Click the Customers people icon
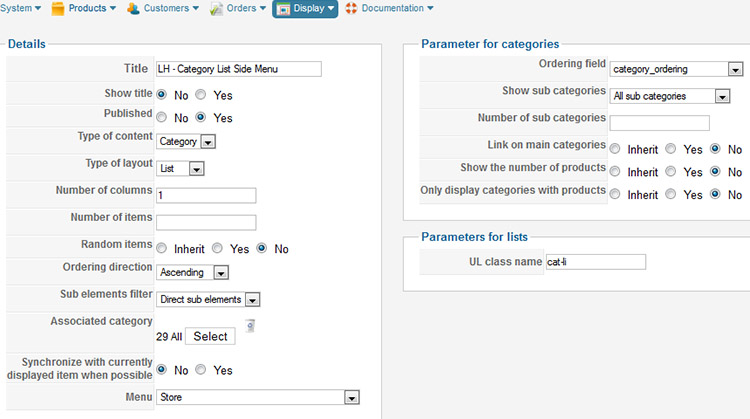This screenshot has height=419, width=750. point(133,9)
